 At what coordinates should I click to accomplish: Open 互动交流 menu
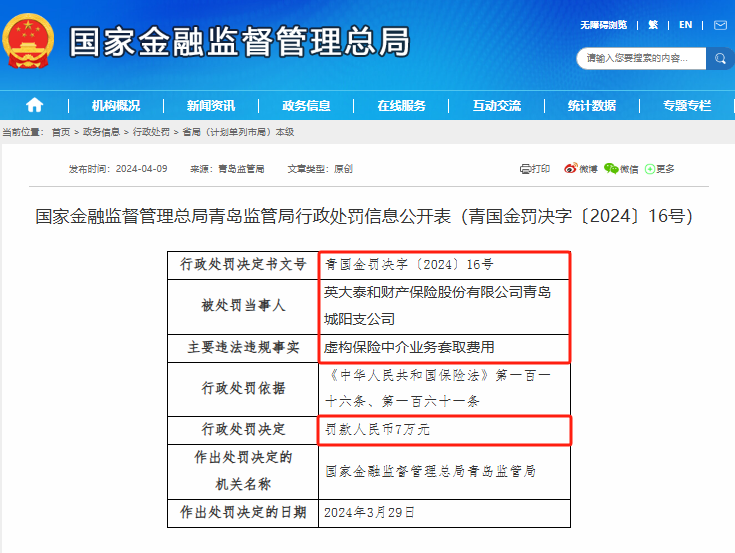[x=496, y=105]
